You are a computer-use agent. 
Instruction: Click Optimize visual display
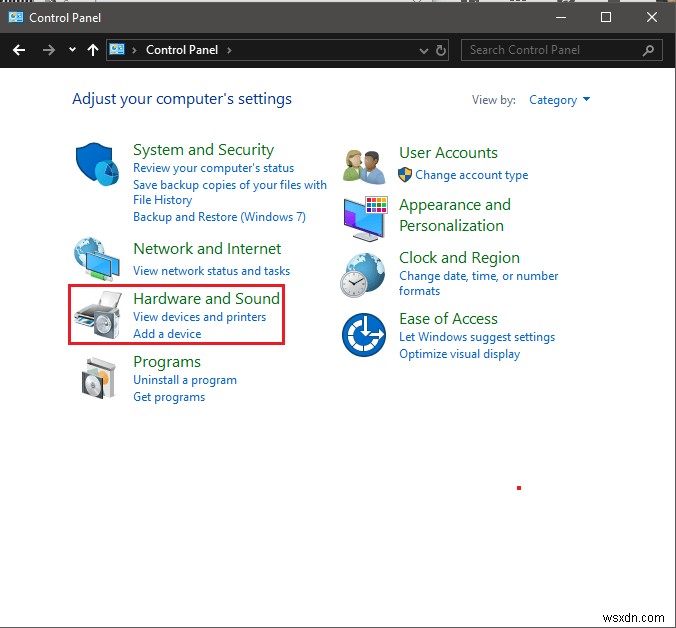pyautogui.click(x=460, y=354)
